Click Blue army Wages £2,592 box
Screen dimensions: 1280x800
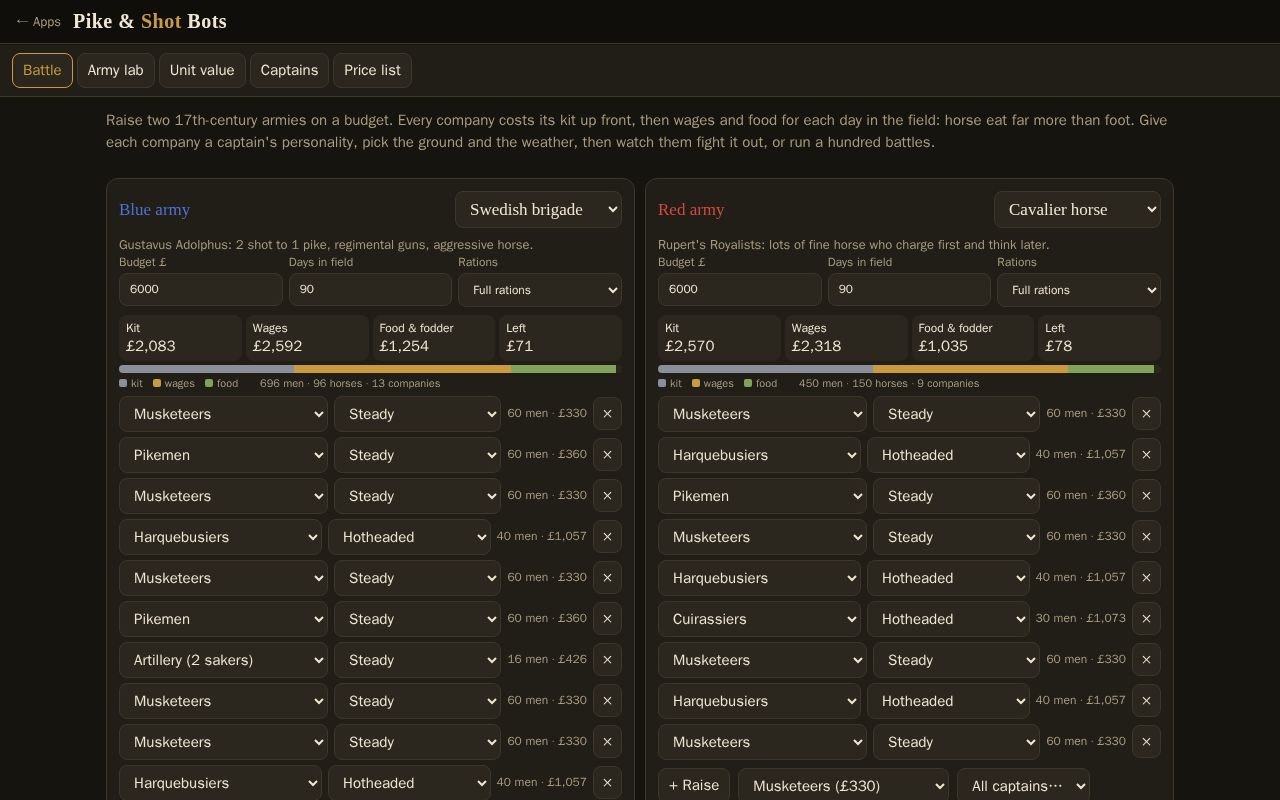(307, 338)
